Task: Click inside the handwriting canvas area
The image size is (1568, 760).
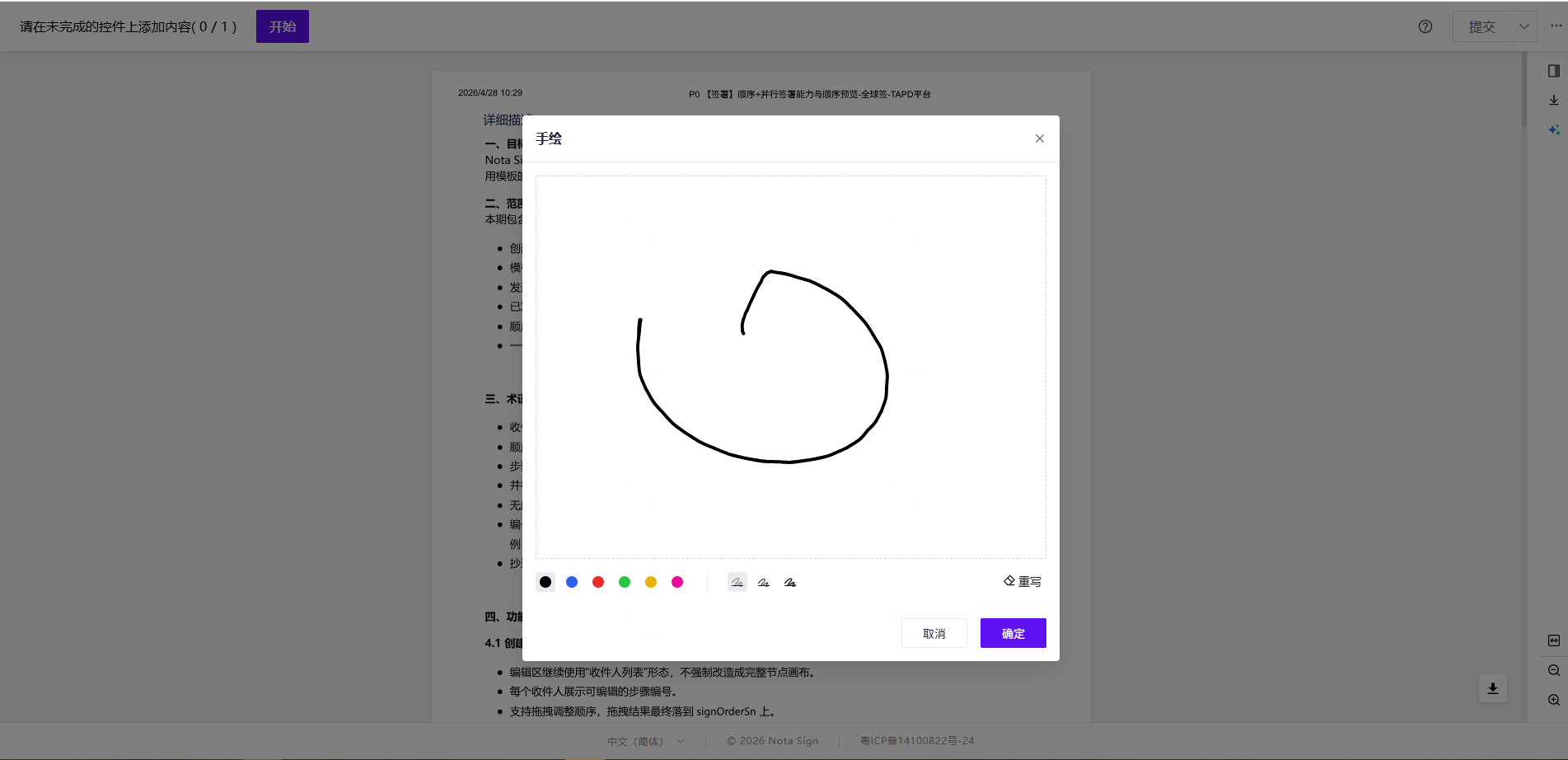Action: point(791,367)
